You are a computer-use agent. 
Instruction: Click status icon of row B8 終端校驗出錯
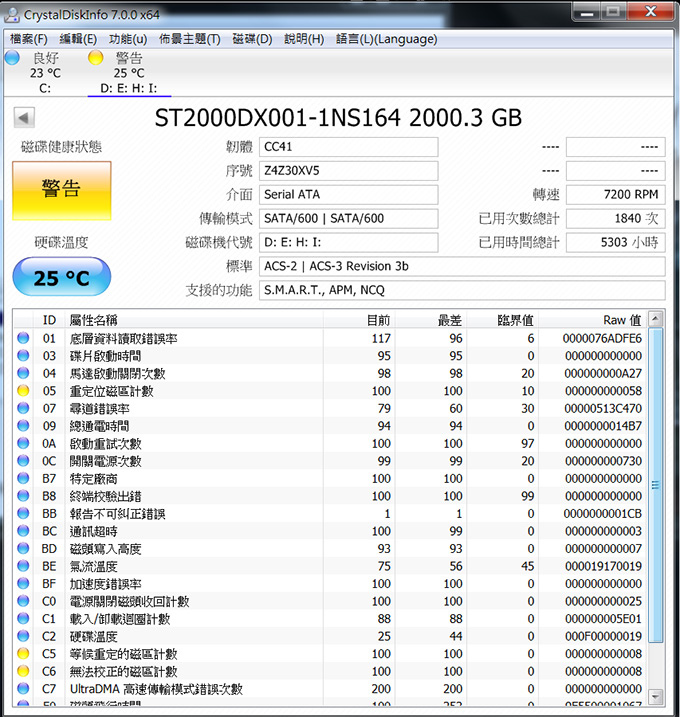pyautogui.click(x=23, y=496)
